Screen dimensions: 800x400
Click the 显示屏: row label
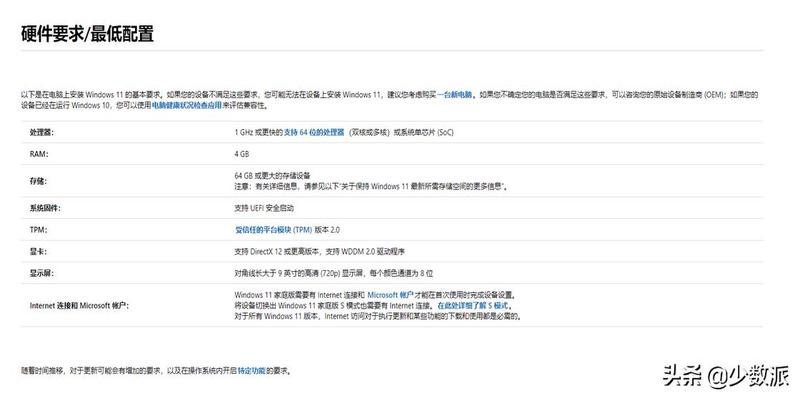pos(42,273)
